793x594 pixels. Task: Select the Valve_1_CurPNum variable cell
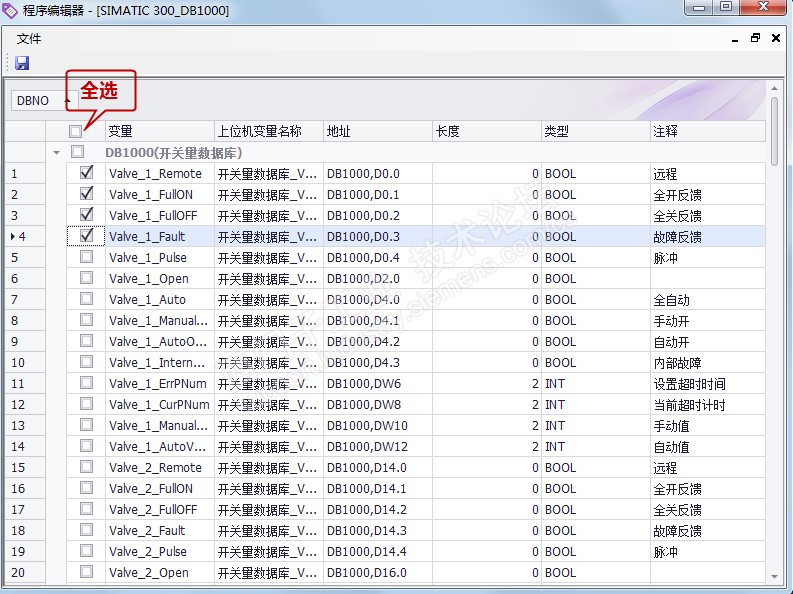tap(160, 404)
